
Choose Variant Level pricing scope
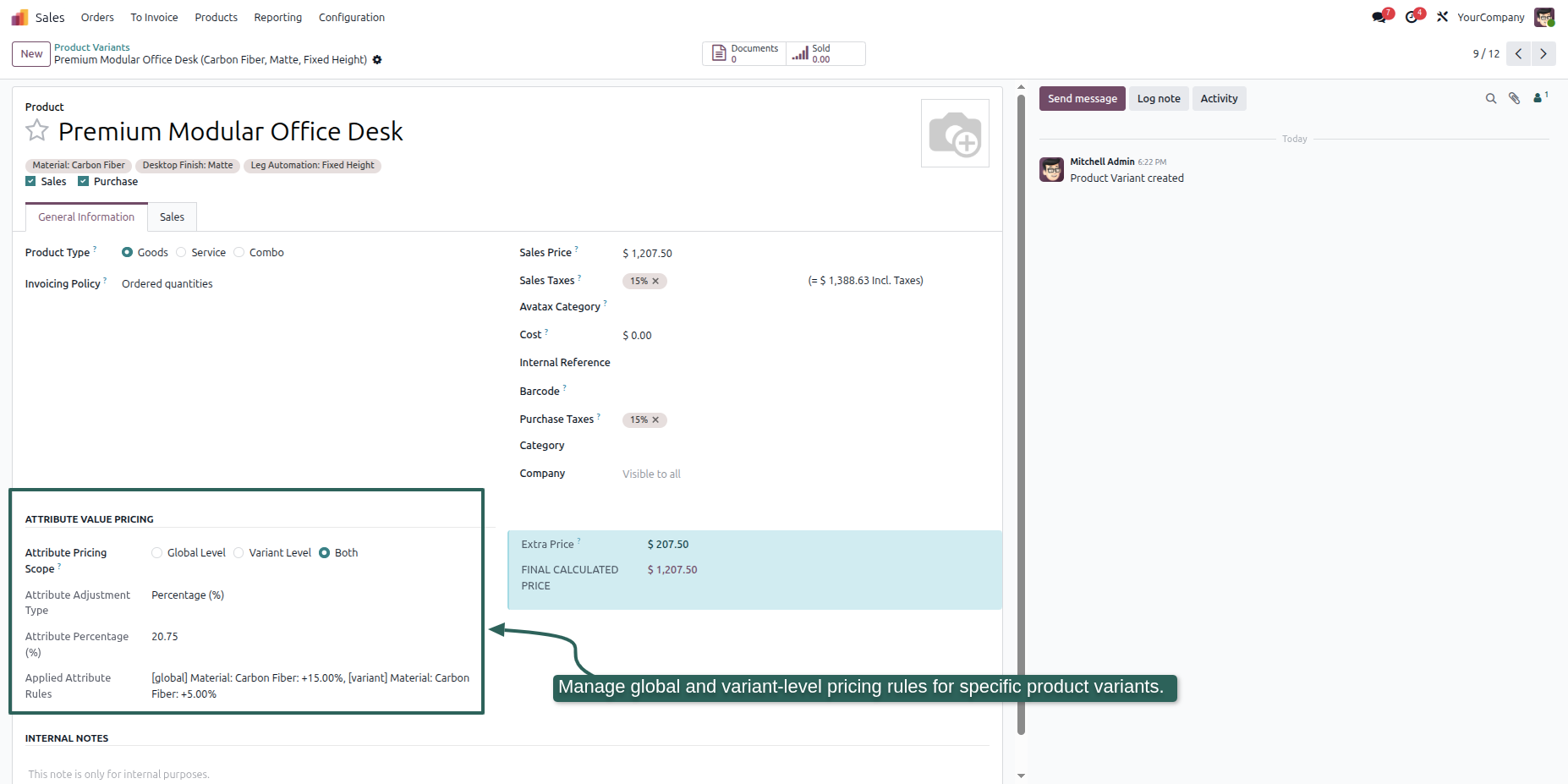[x=238, y=553]
